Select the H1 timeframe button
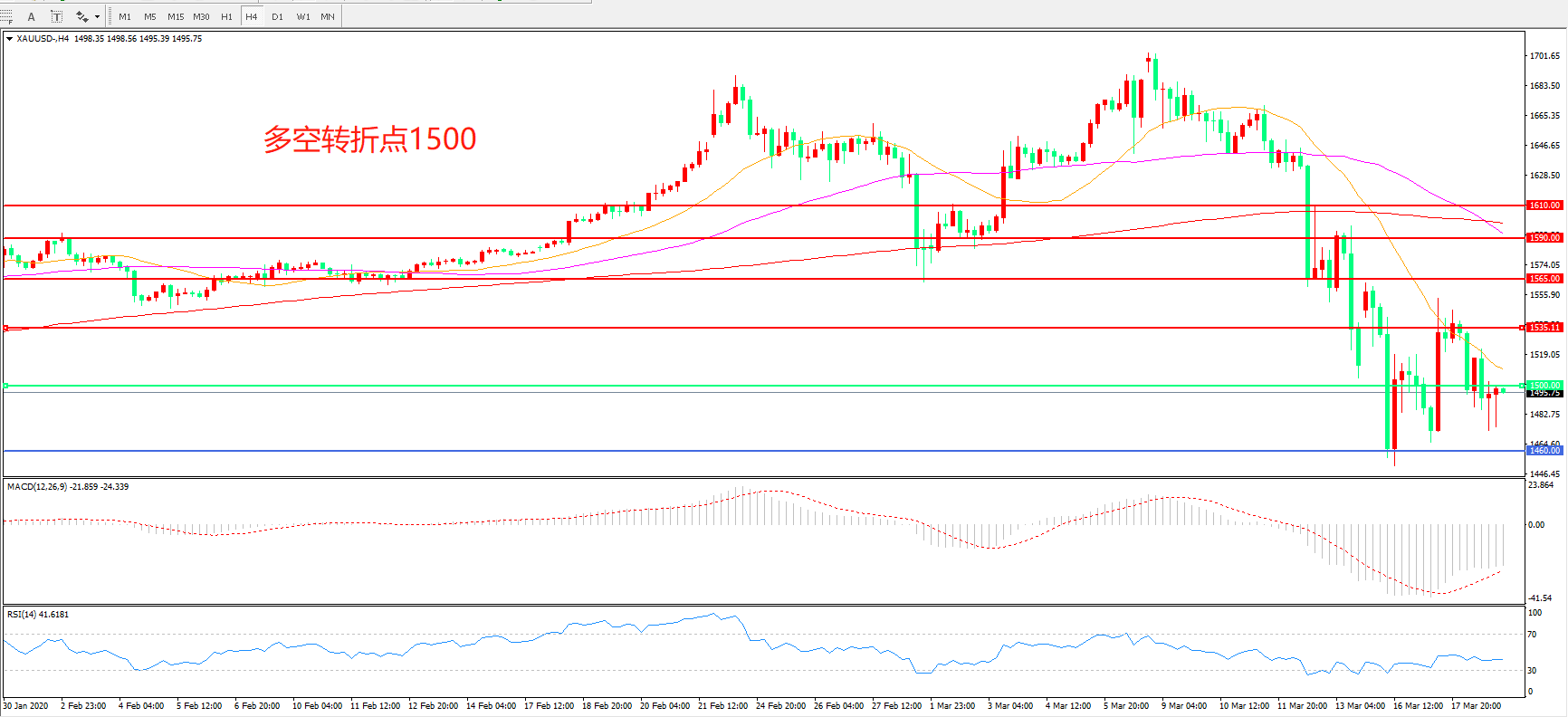This screenshot has width=1568, height=717. point(226,16)
